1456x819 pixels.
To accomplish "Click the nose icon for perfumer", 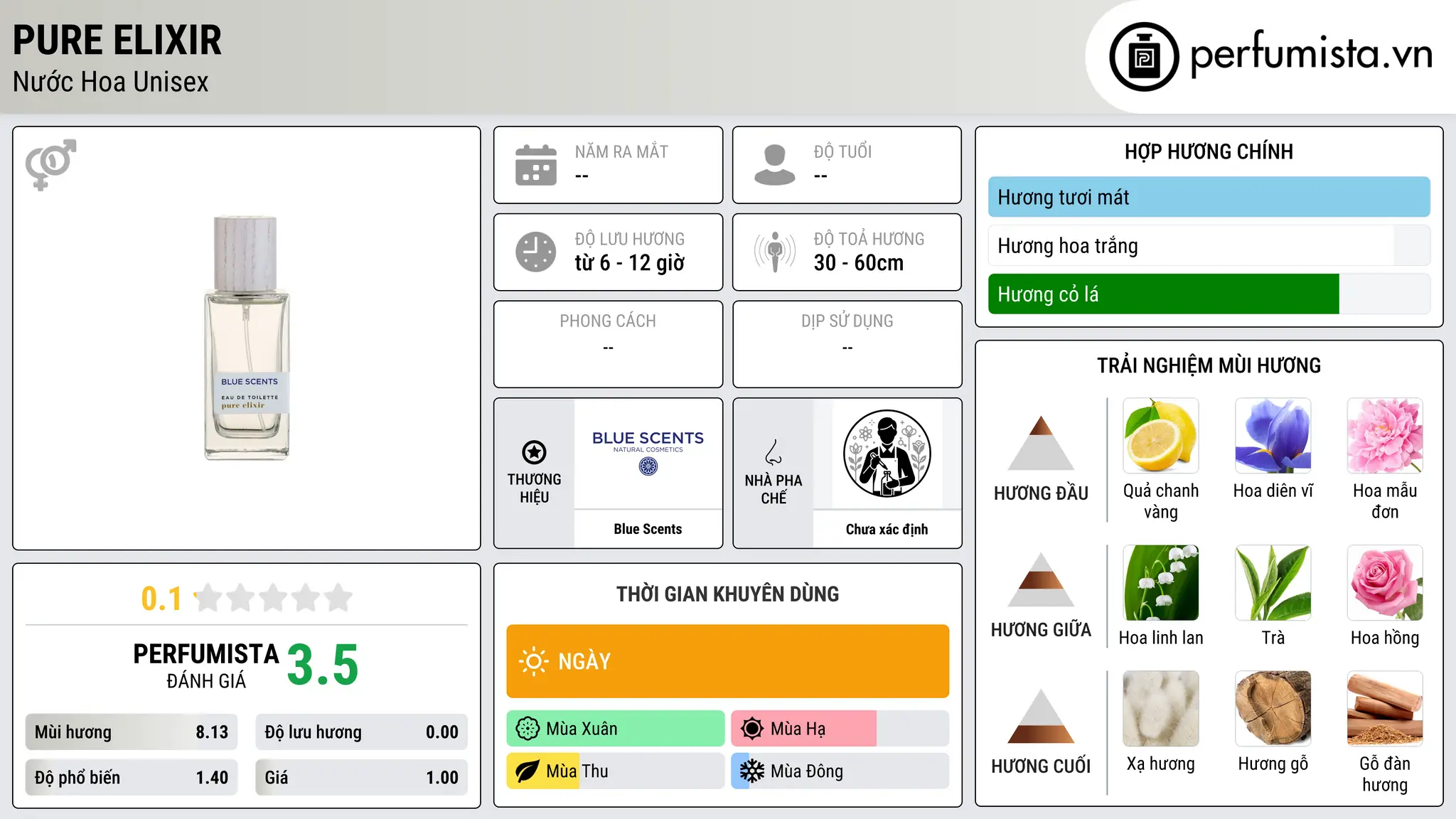I will (x=773, y=452).
